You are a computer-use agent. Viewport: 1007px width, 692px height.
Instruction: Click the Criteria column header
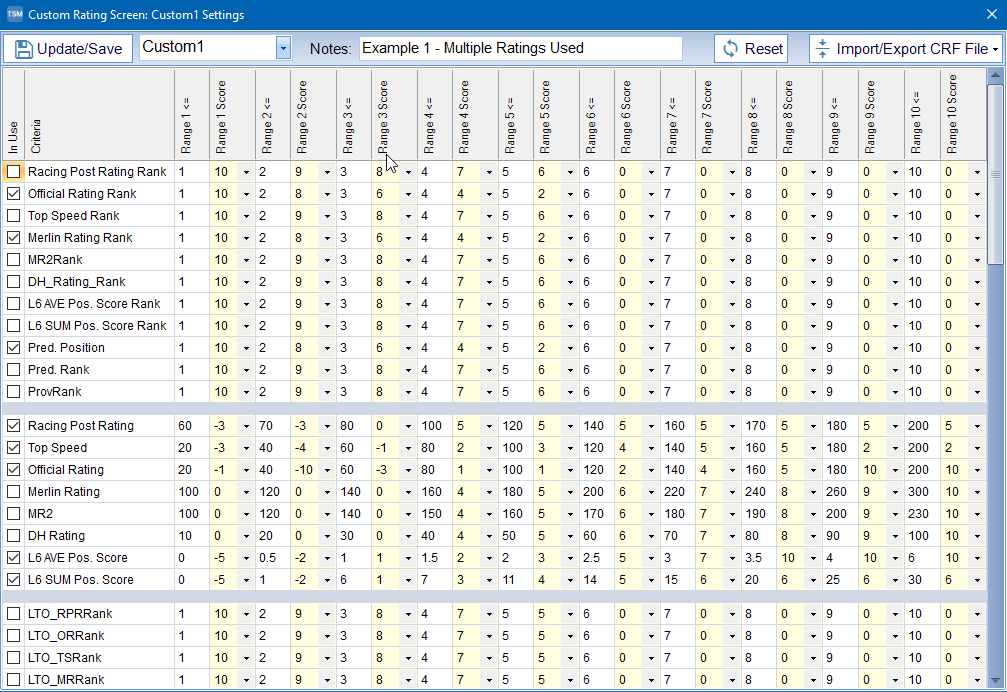coord(98,114)
